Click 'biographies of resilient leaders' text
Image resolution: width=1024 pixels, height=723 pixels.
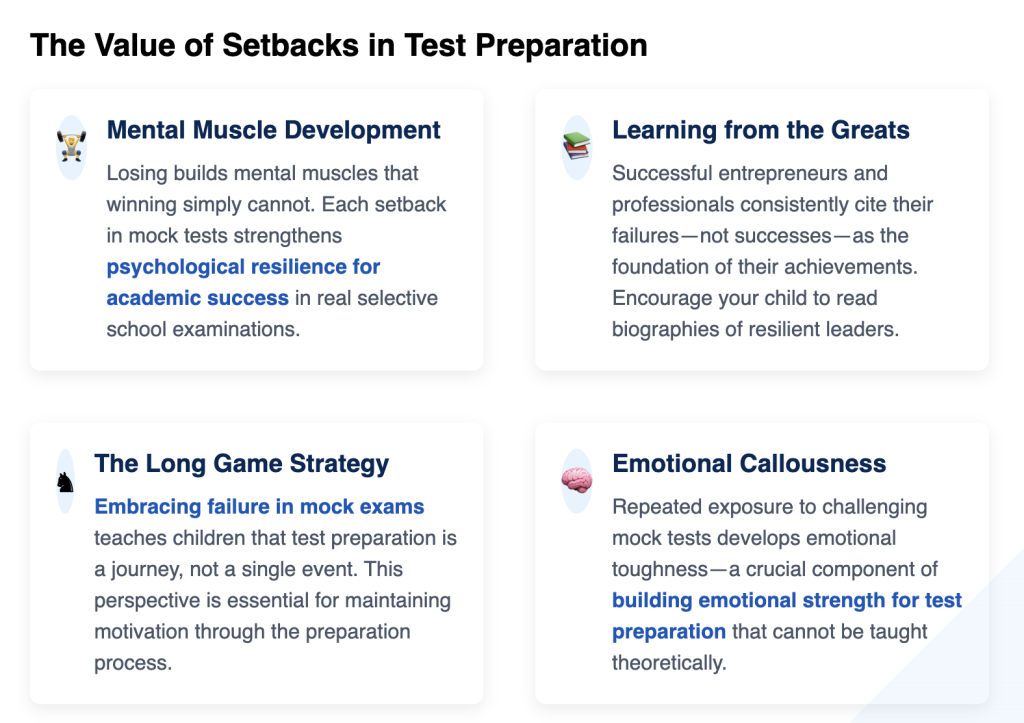pos(755,329)
